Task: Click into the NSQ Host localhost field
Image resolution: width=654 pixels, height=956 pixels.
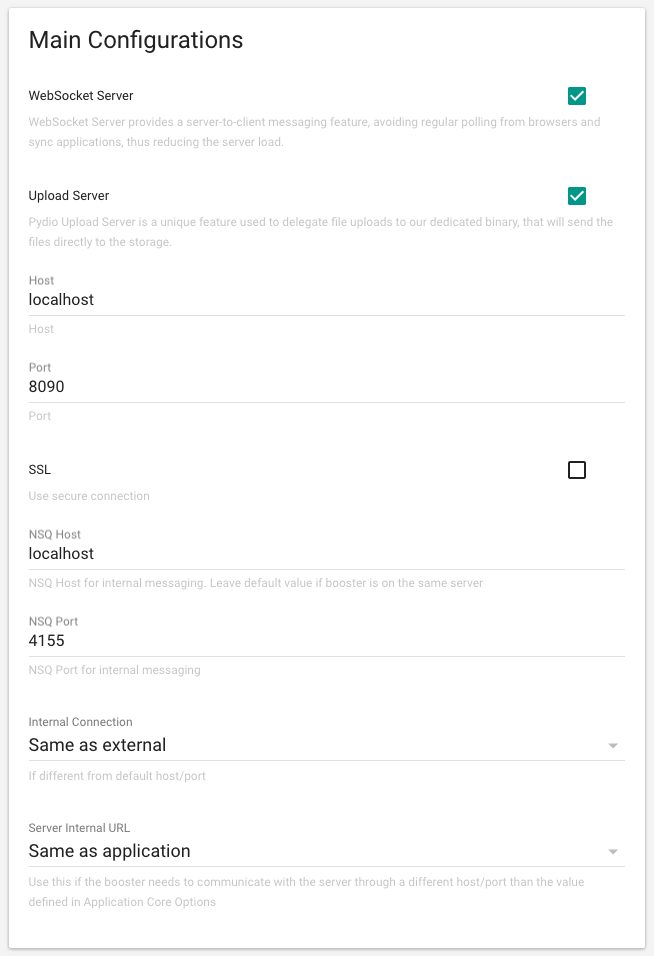Action: (327, 554)
